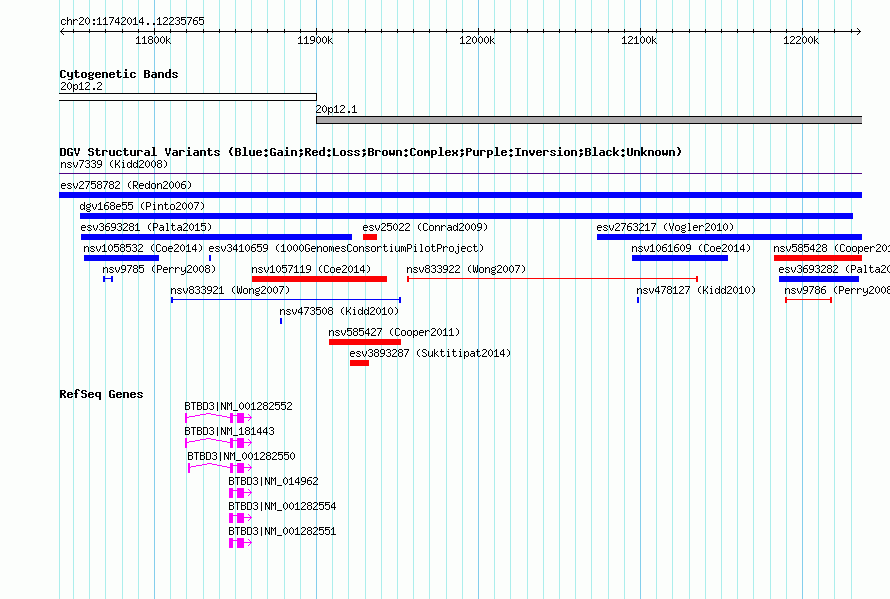Screen dimensions: 890x599
Task: Open the nsv473508 (Kidd2010) variant label
Action: click(x=339, y=311)
